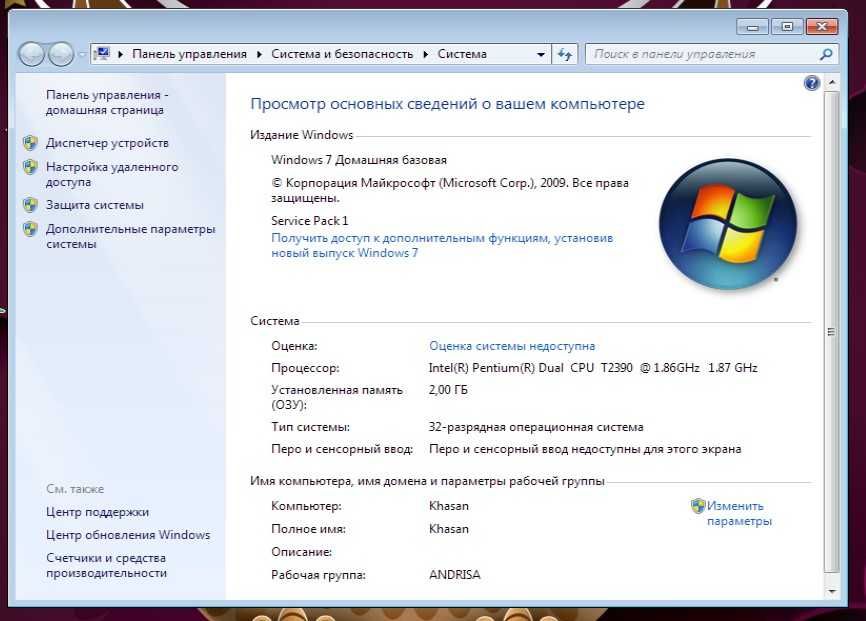
Task: Click the 32-разрядная операционная система text
Action: (x=536, y=427)
